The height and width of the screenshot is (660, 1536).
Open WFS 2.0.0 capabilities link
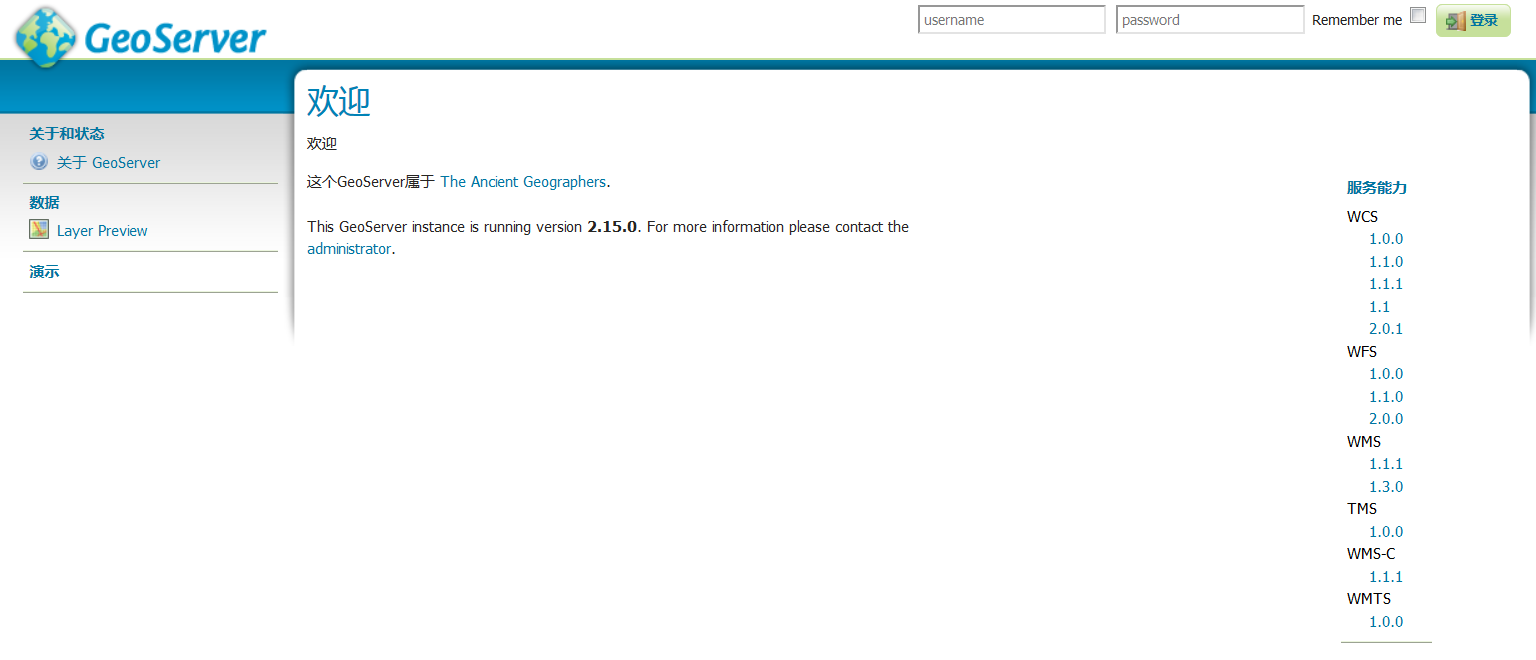click(1386, 419)
